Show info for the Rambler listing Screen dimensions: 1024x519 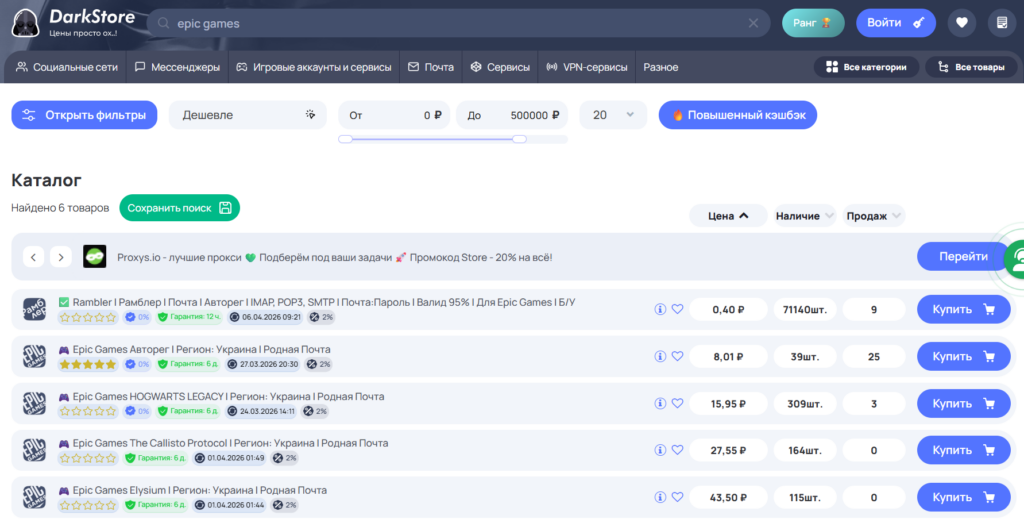[660, 309]
